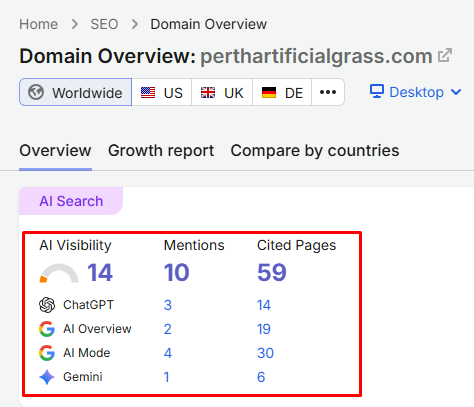The height and width of the screenshot is (407, 474).
Task: Open more countries via three-dots button
Action: 328,92
